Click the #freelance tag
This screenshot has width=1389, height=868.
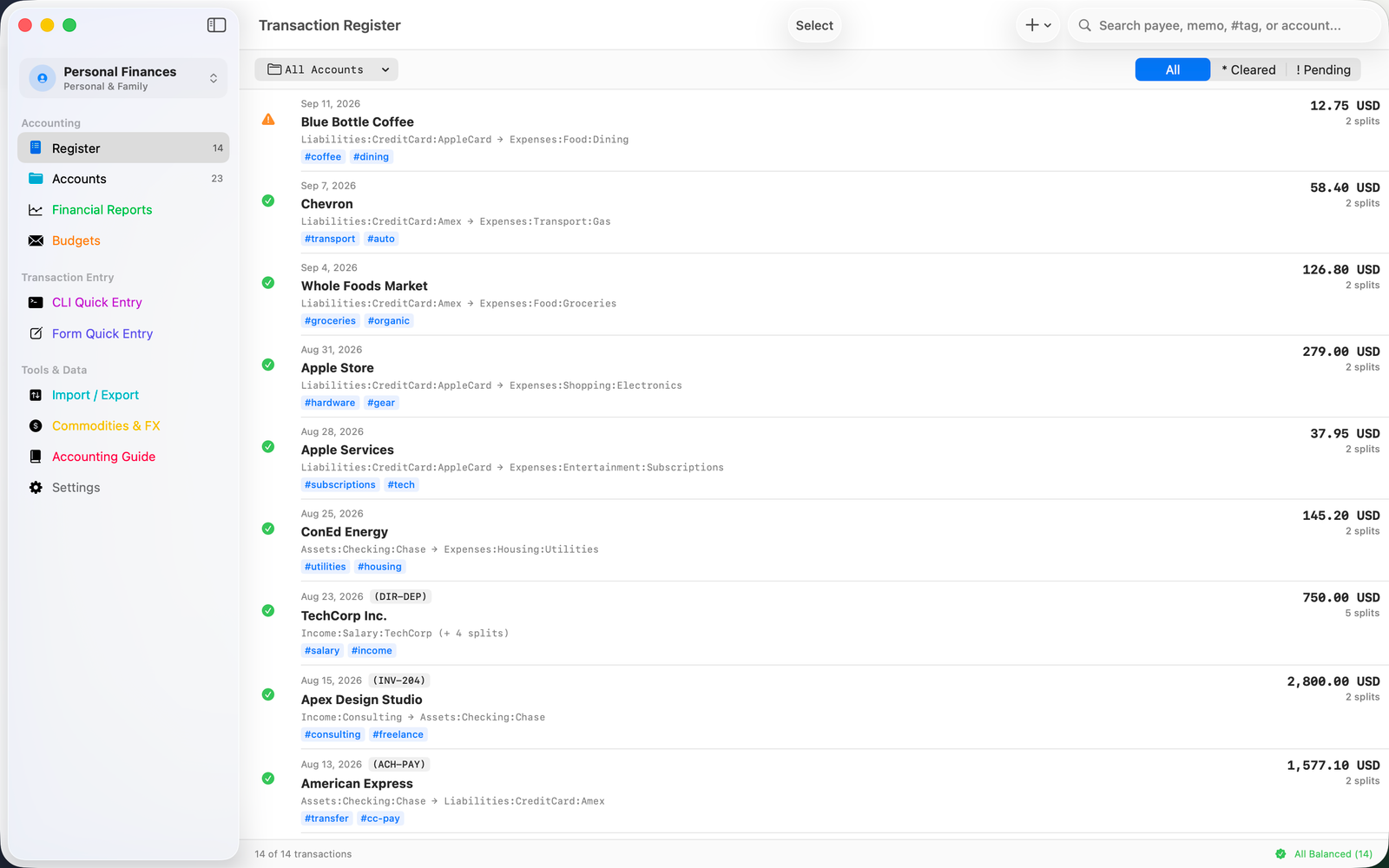point(398,734)
